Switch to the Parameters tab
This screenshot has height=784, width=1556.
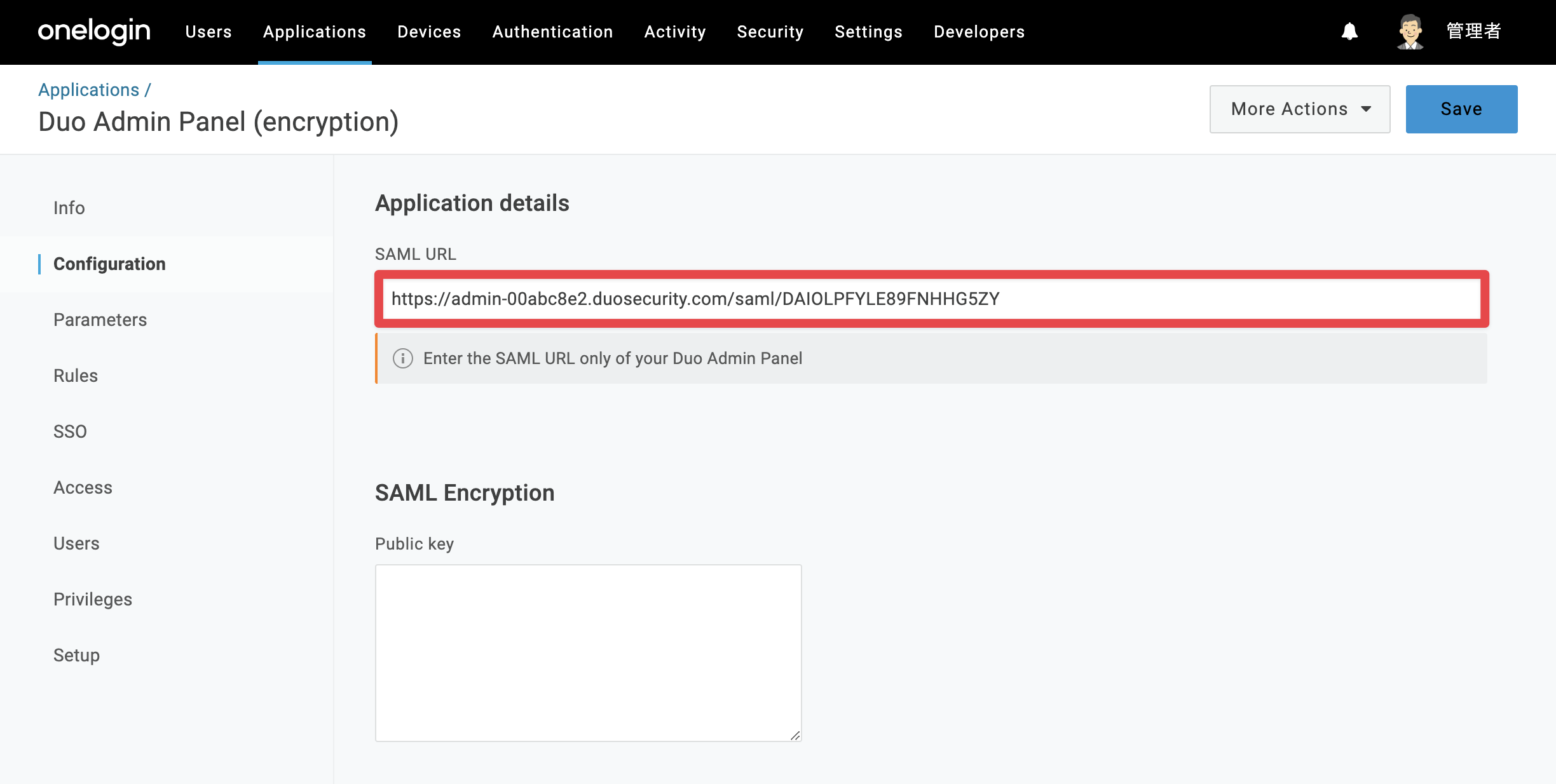click(x=100, y=320)
